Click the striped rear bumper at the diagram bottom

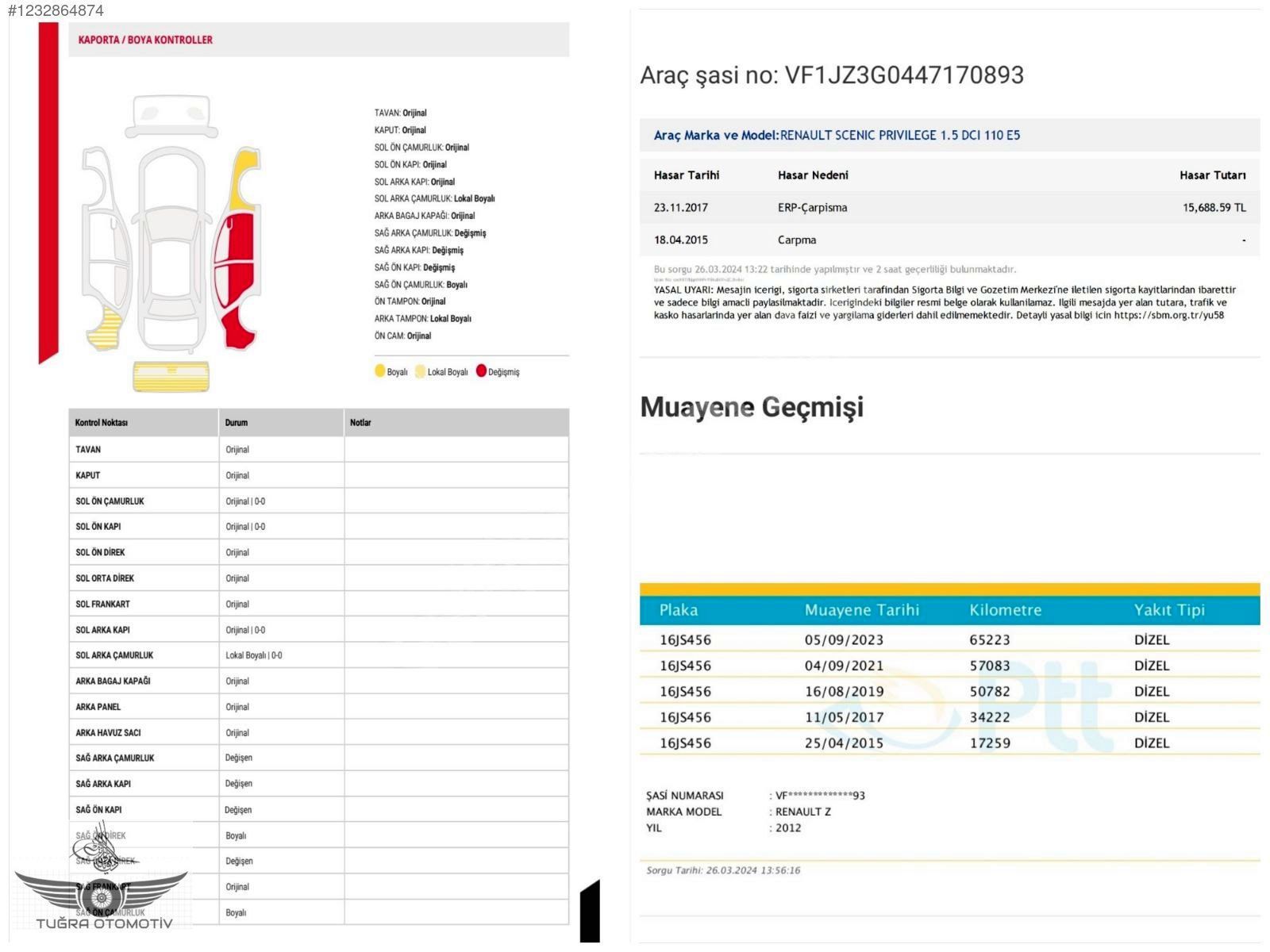171,377
